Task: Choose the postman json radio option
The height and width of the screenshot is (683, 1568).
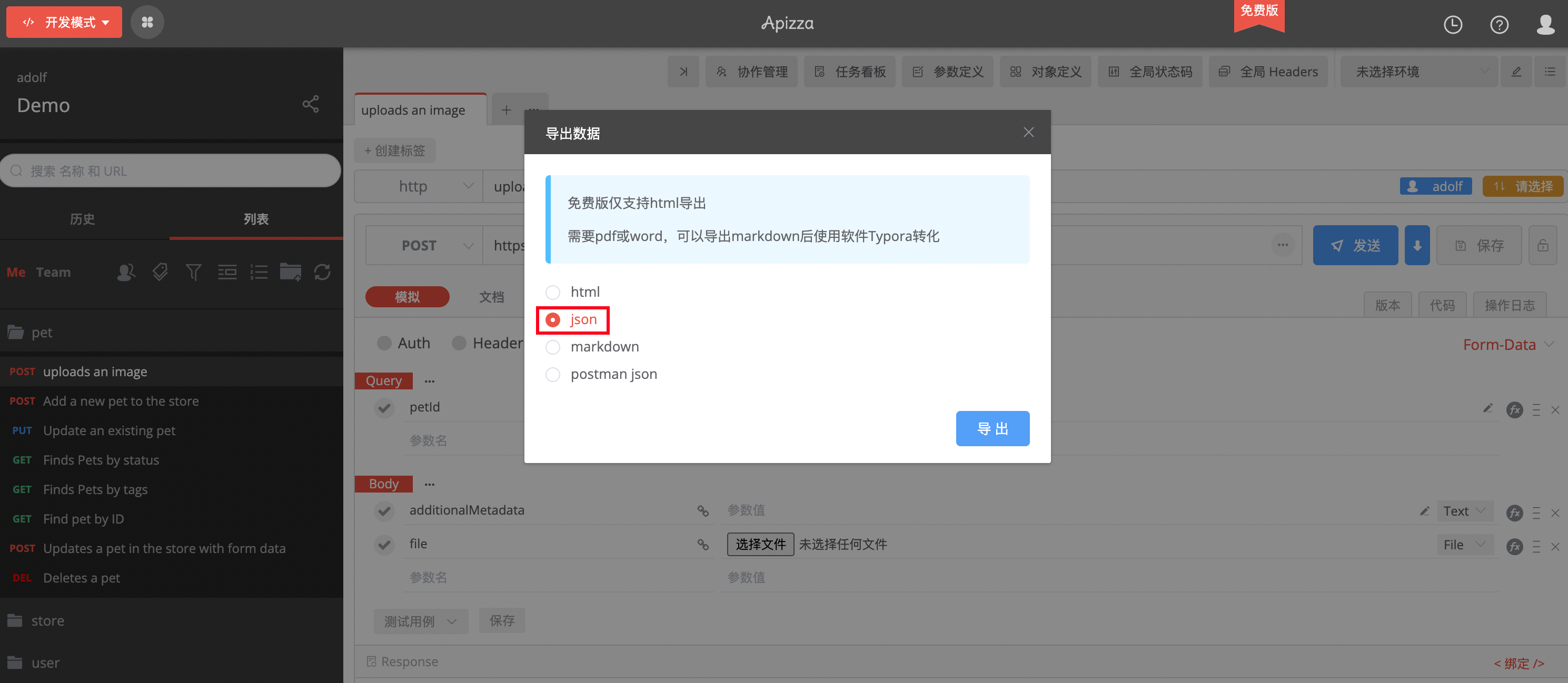Action: (553, 375)
